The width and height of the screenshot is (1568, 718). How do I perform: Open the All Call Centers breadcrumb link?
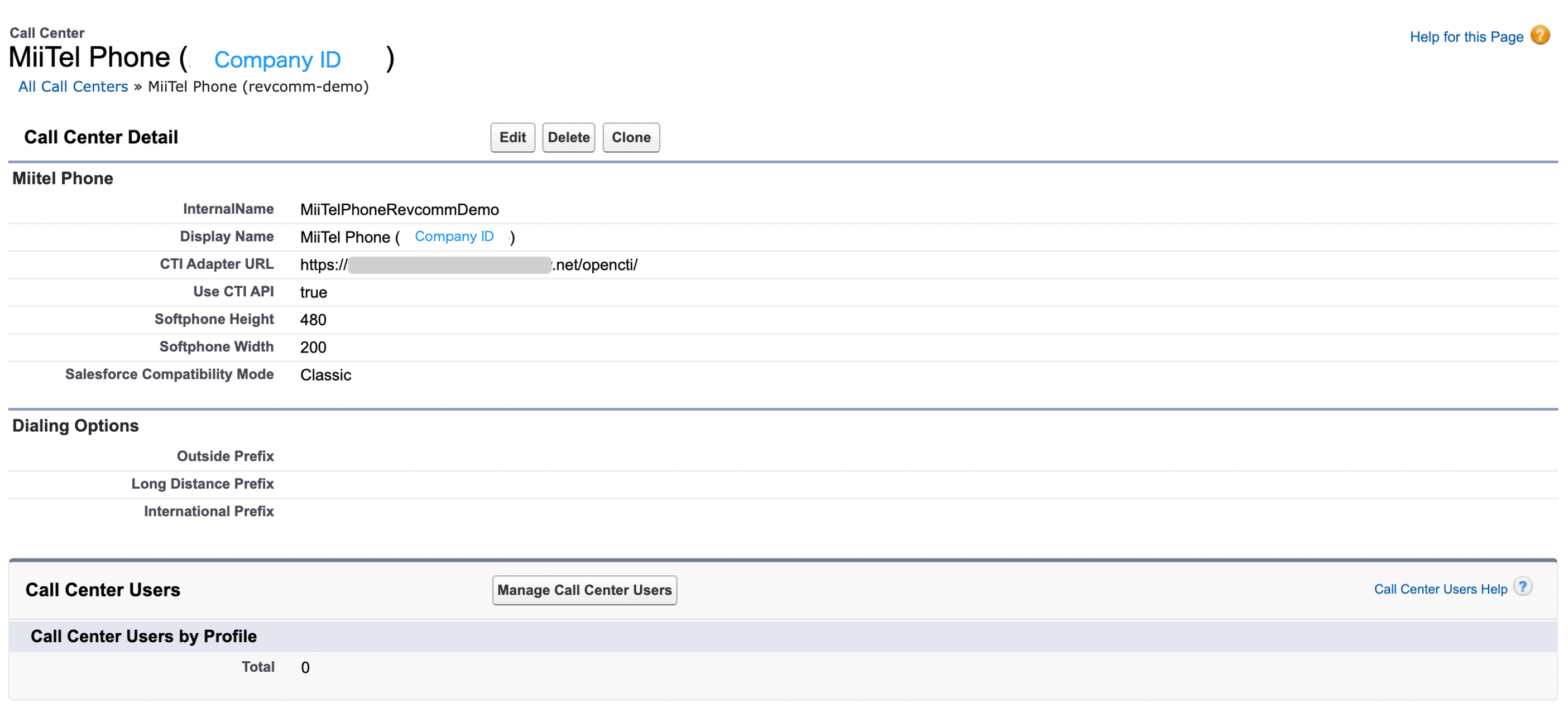coord(73,86)
